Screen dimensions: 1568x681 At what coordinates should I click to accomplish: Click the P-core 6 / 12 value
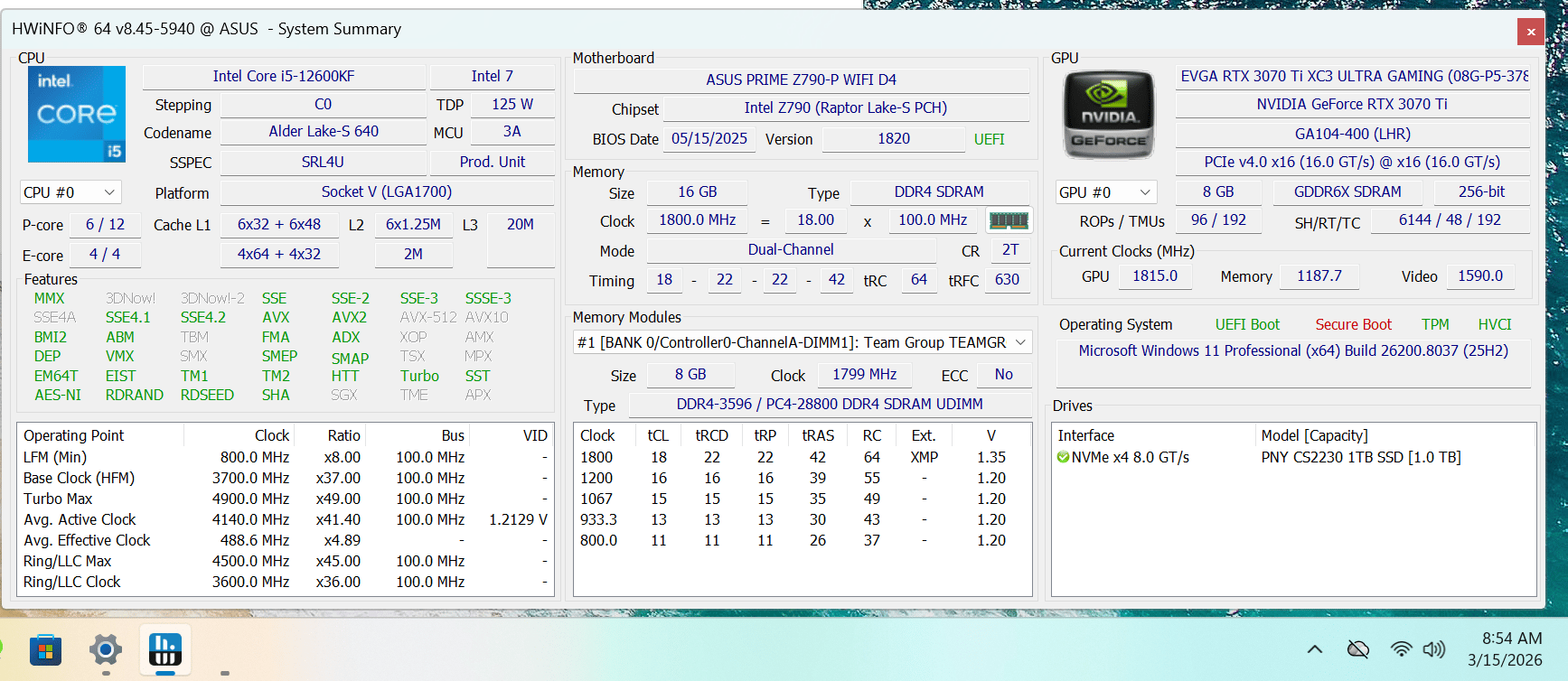click(106, 224)
